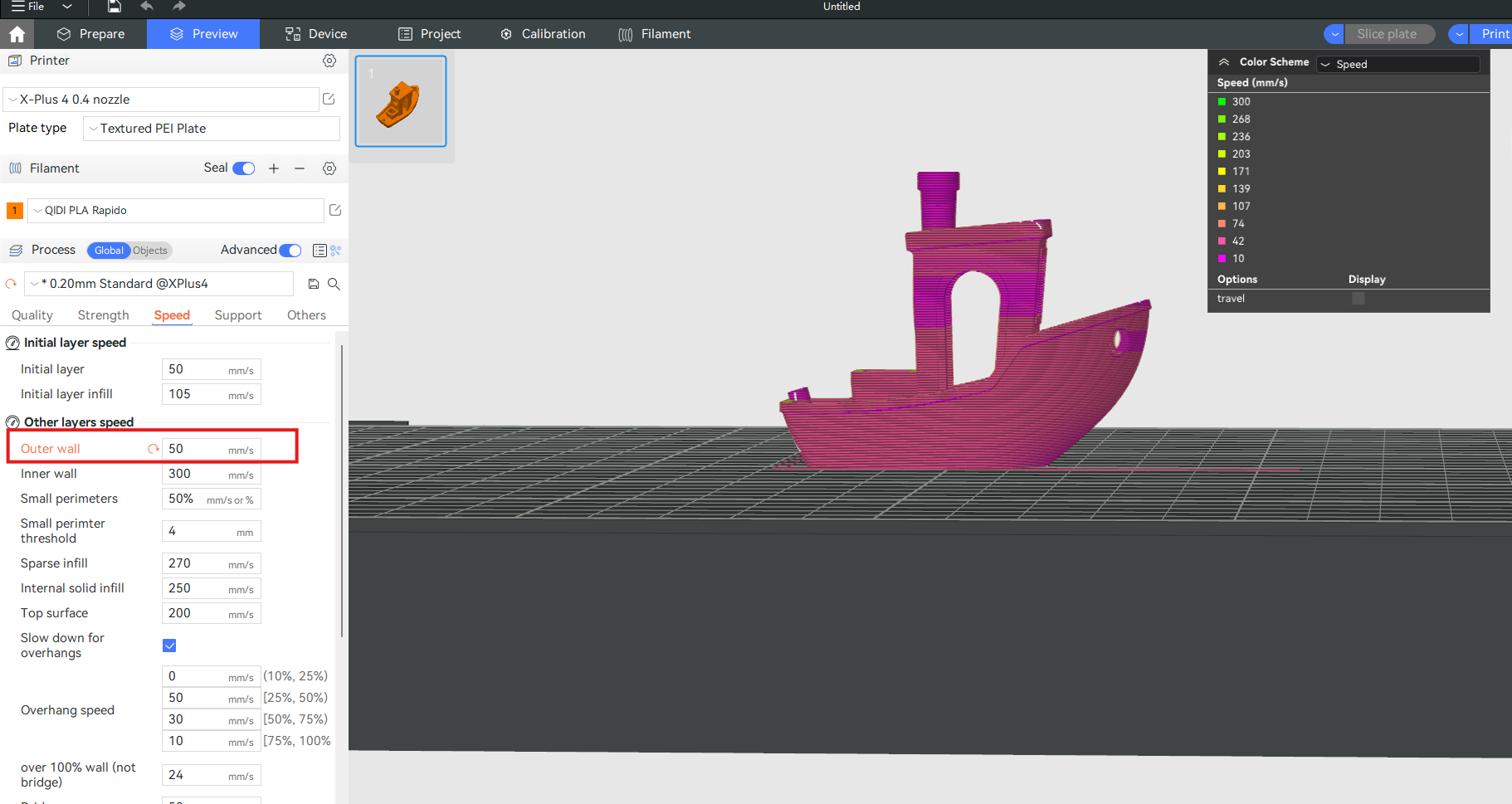Reset Outer wall speed to default
Screen dimensions: 1512x804
pos(153,449)
